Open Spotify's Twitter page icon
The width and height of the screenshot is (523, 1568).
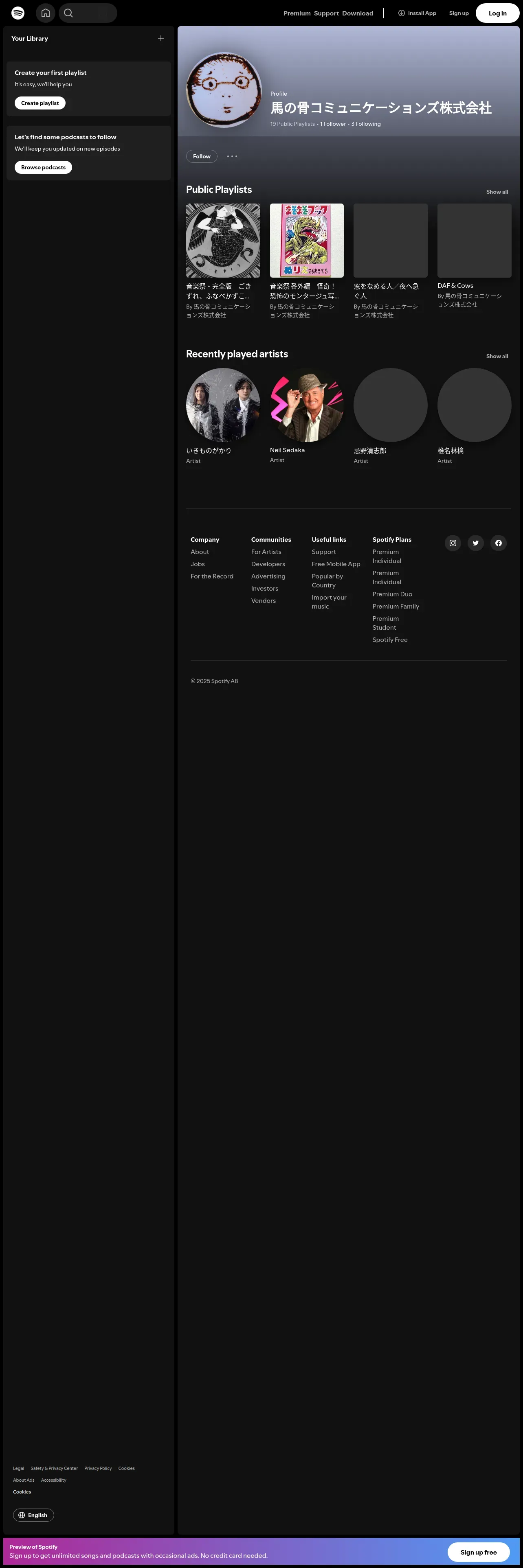pos(475,543)
